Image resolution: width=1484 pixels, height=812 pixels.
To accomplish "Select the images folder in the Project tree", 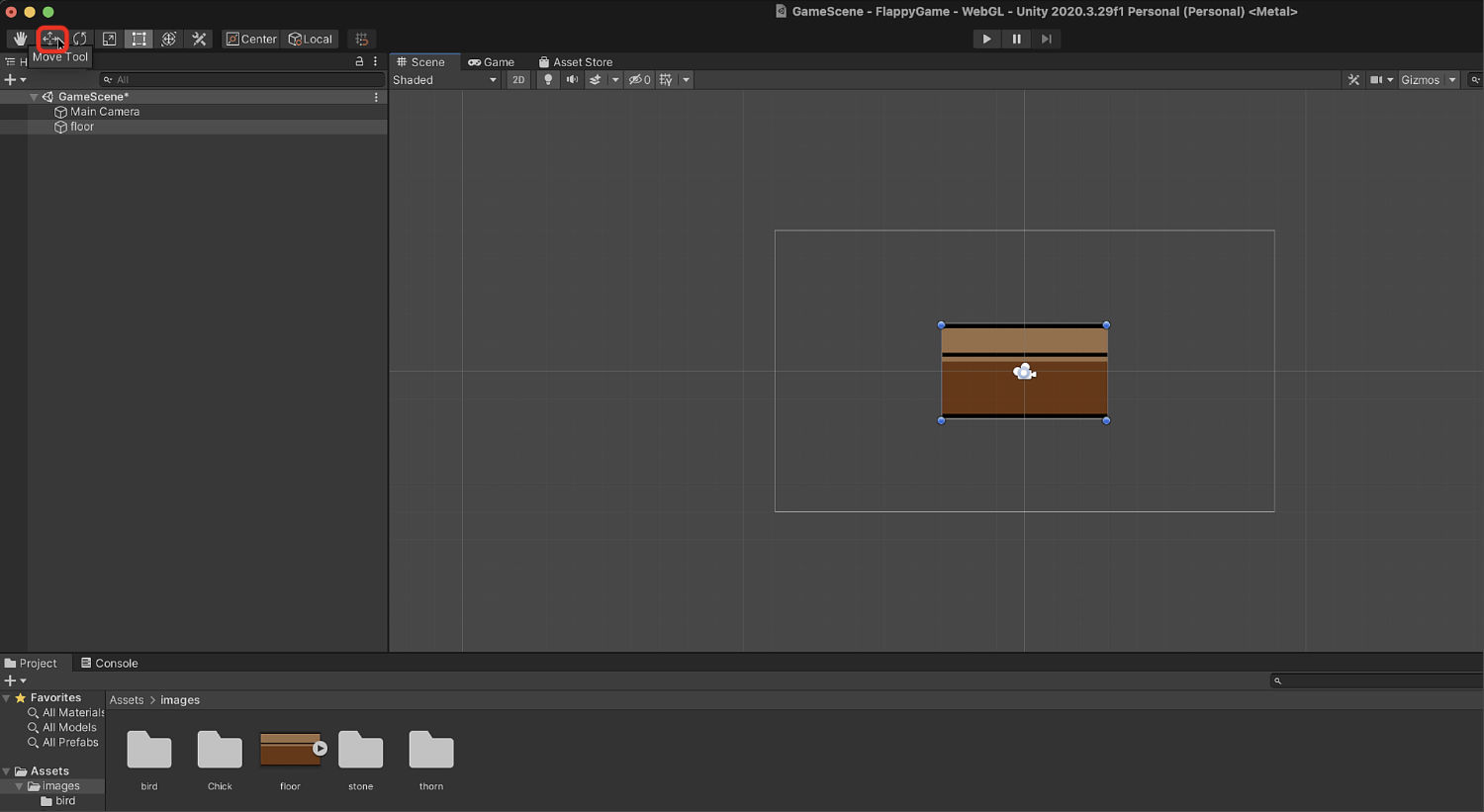I will click(x=52, y=786).
